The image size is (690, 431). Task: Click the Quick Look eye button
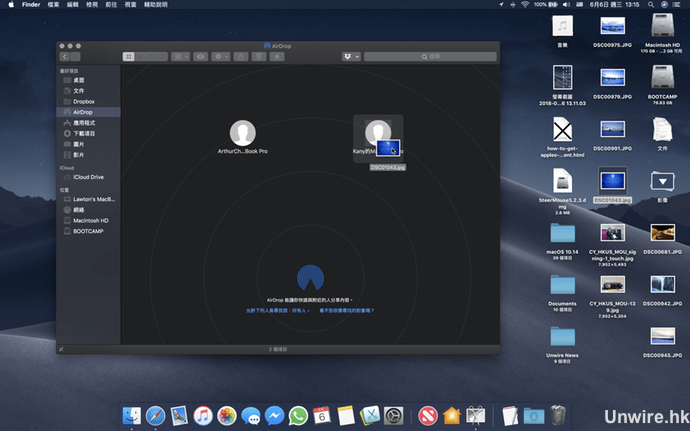[x=201, y=56]
